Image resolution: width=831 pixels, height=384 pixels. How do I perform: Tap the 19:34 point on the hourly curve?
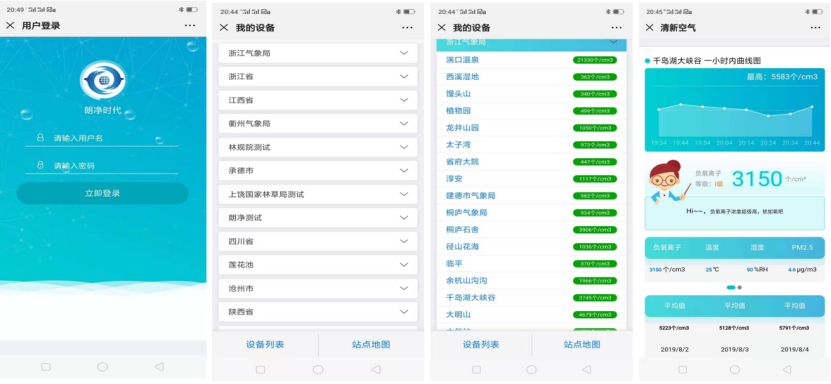pos(659,110)
